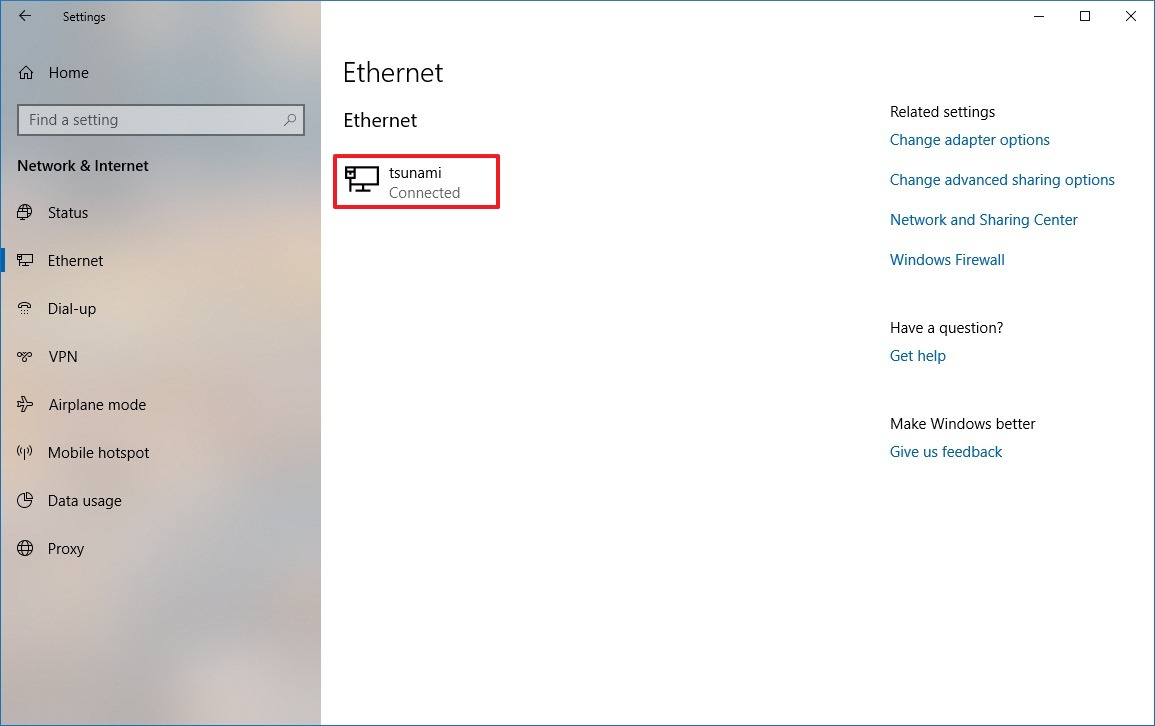Viewport: 1155px width, 726px height.
Task: Click the Airplane mode icon
Action: pos(24,404)
